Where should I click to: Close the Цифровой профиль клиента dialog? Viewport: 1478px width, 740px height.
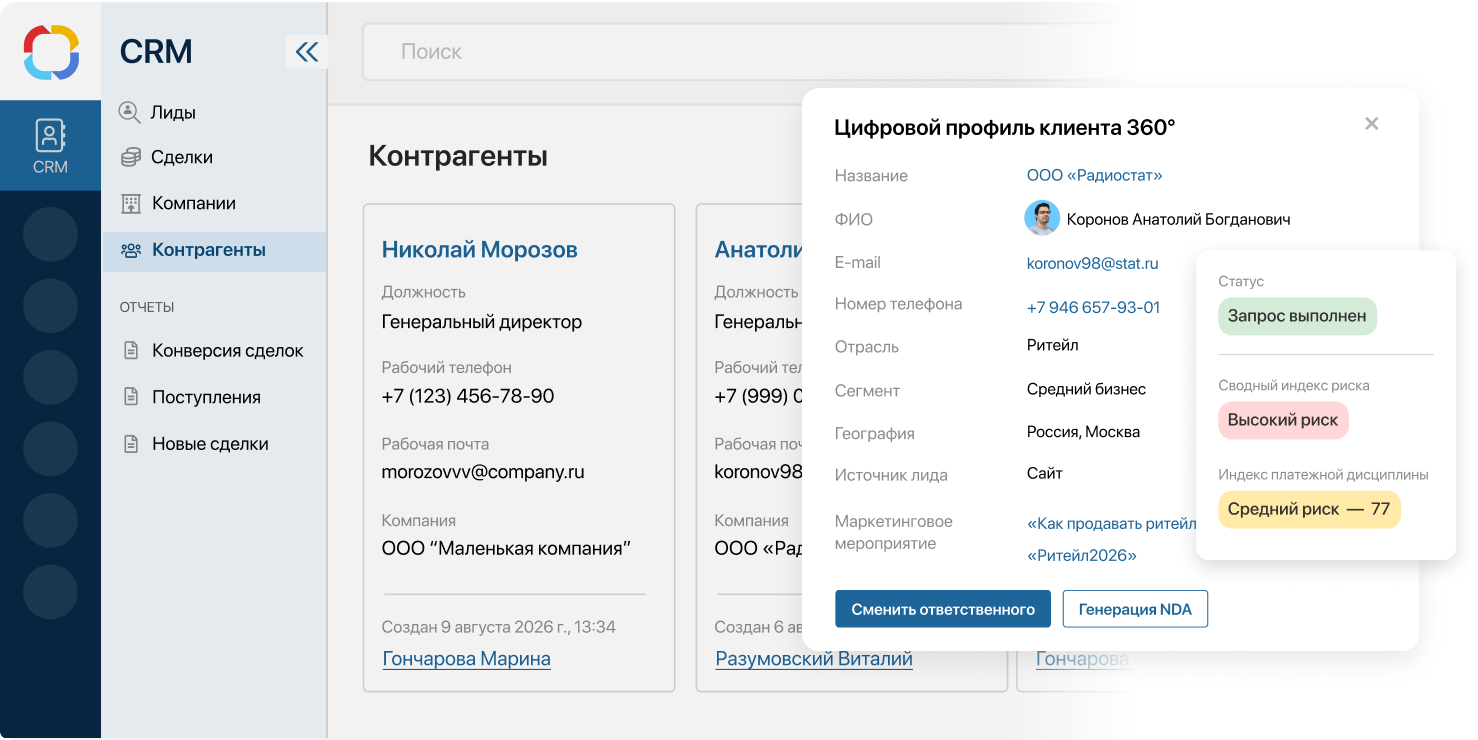(x=1372, y=124)
